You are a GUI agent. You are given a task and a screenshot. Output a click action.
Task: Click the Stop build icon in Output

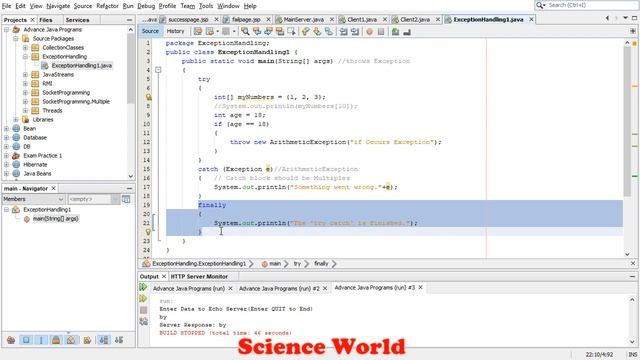143,310
